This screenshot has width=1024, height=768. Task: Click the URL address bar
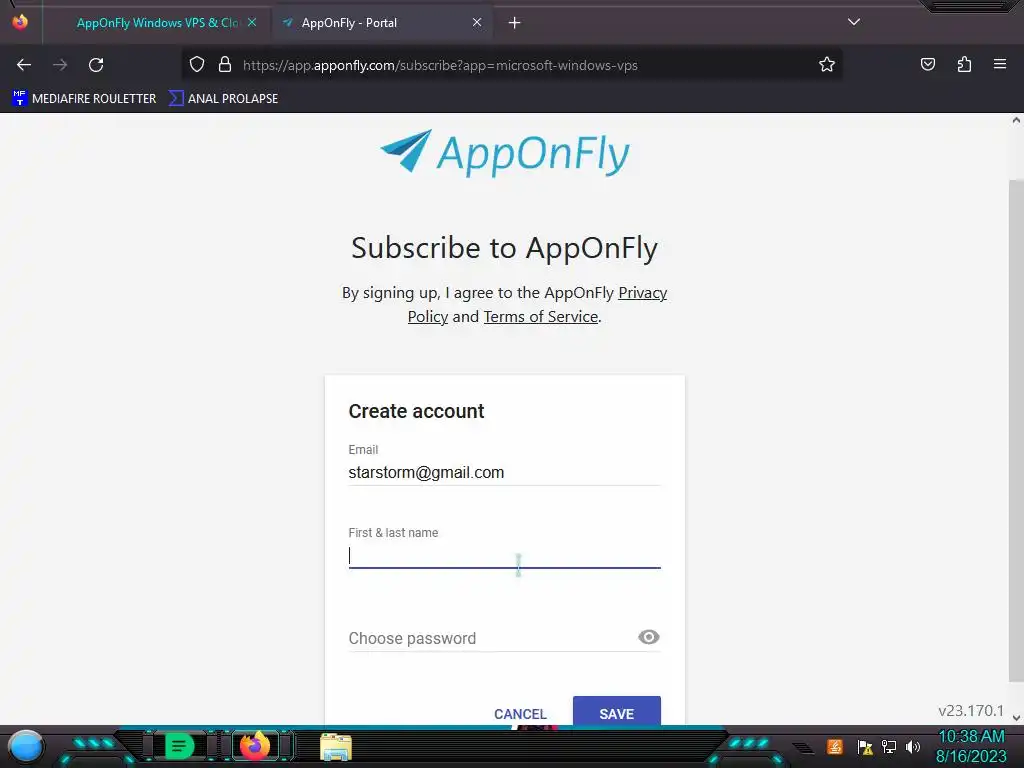pyautogui.click(x=511, y=65)
